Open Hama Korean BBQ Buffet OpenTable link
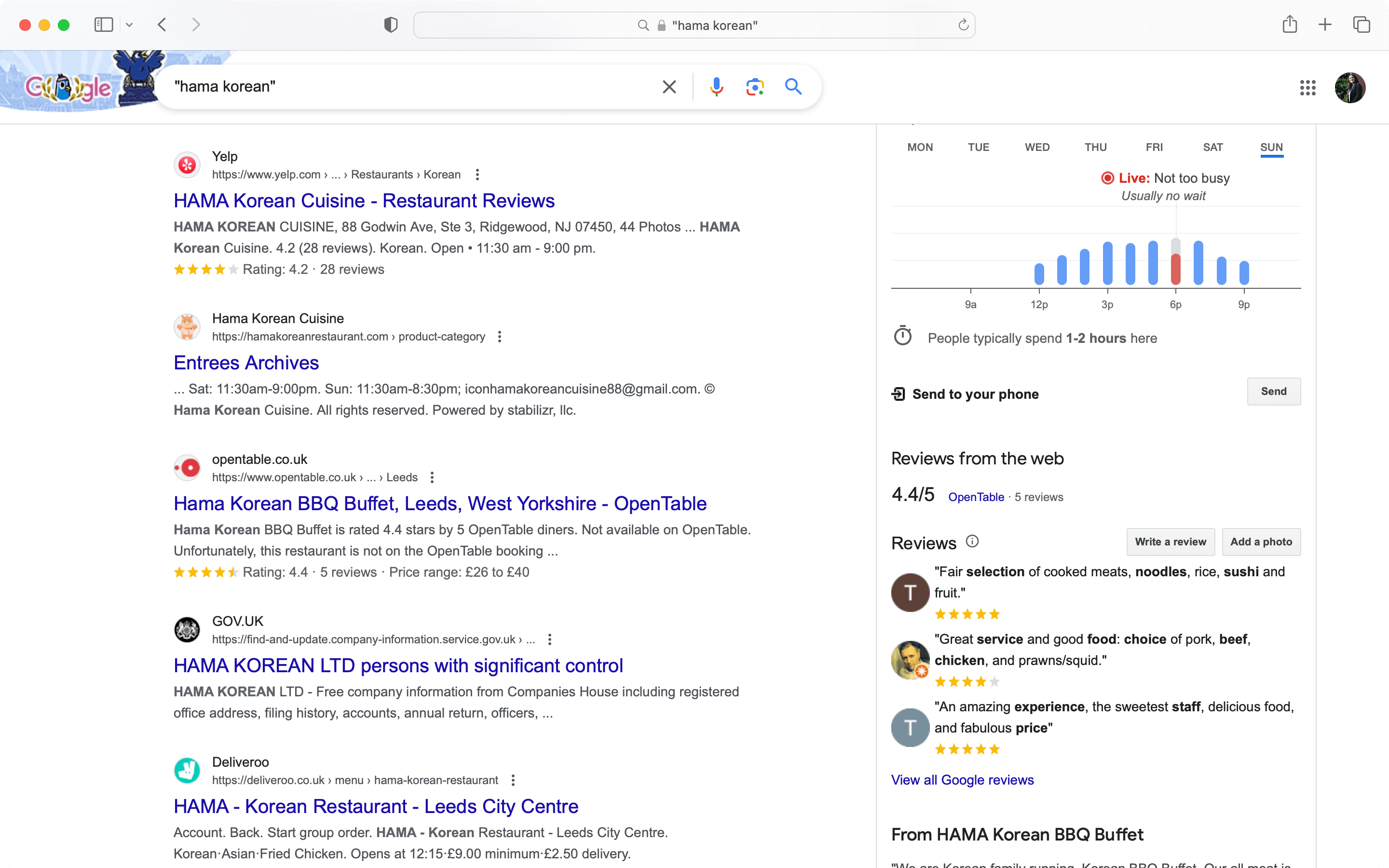 [440, 503]
